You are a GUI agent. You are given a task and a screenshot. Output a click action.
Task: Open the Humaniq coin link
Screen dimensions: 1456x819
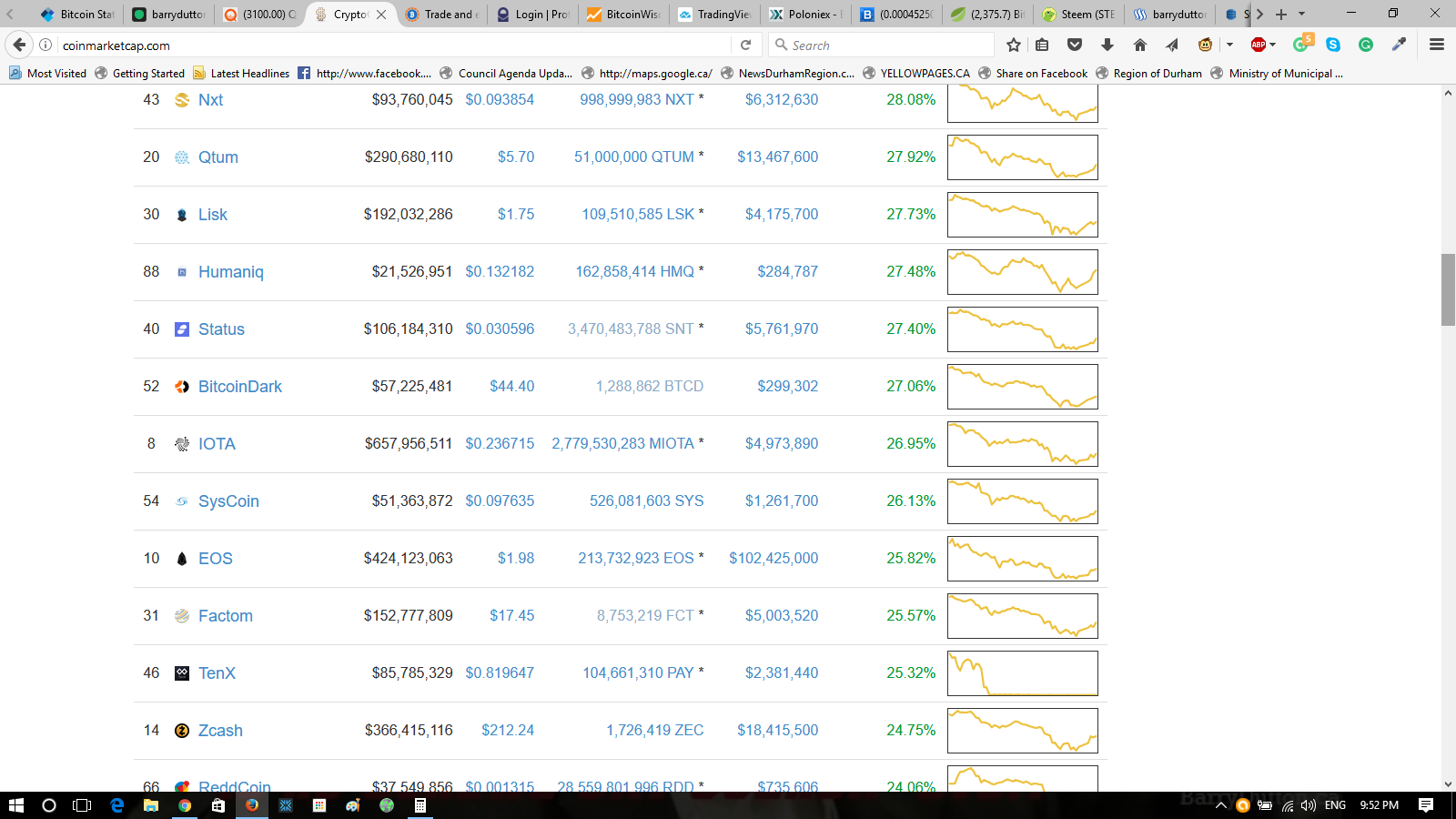click(x=231, y=272)
